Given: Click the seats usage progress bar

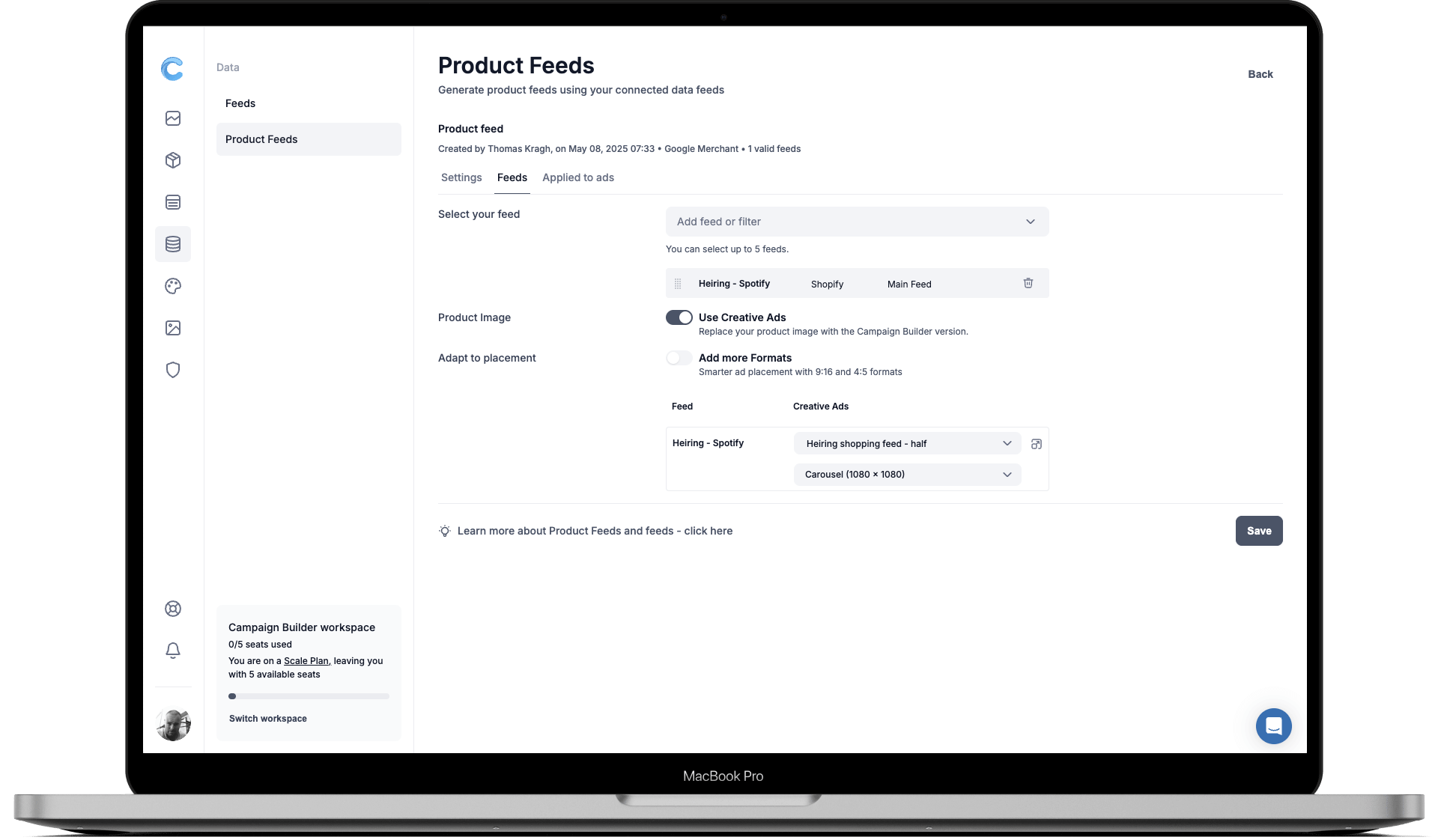Looking at the screenshot, I should [x=309, y=696].
